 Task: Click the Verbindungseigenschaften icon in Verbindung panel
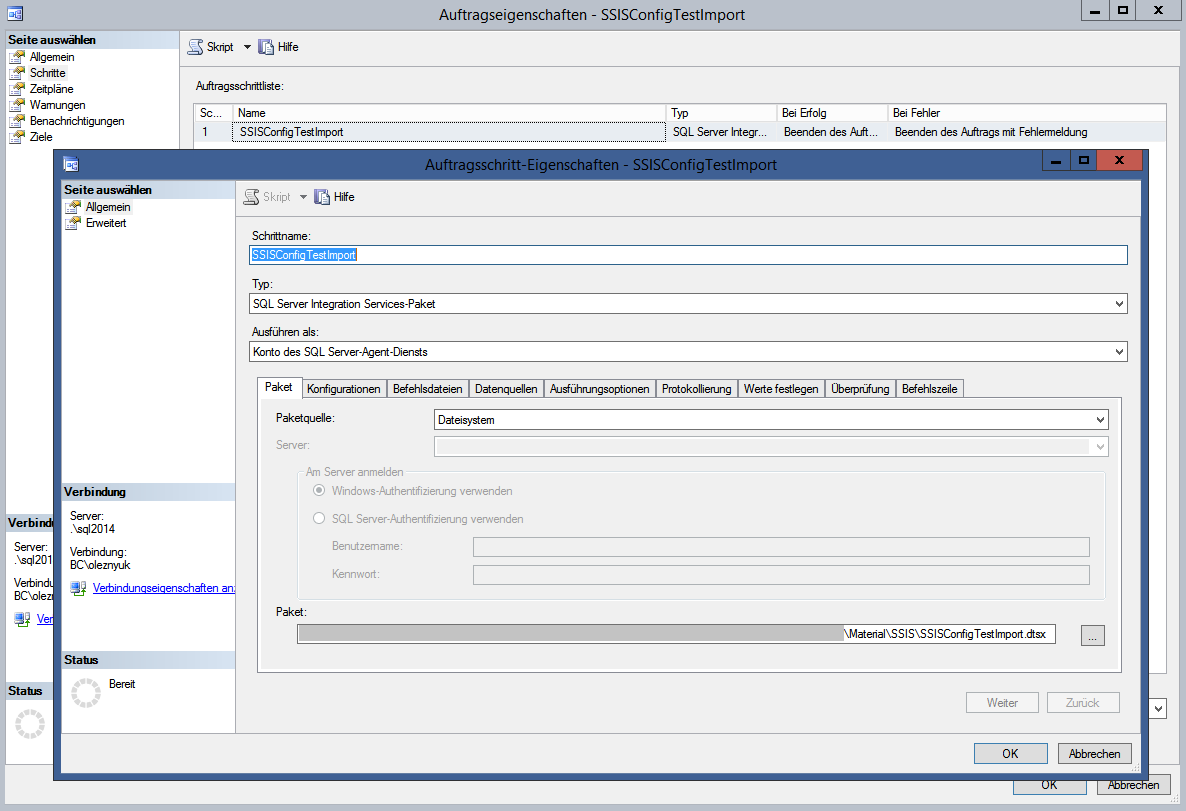point(78,588)
